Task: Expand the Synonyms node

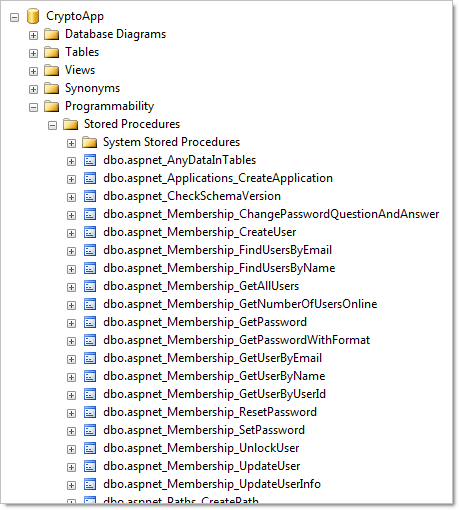Action: [x=33, y=89]
